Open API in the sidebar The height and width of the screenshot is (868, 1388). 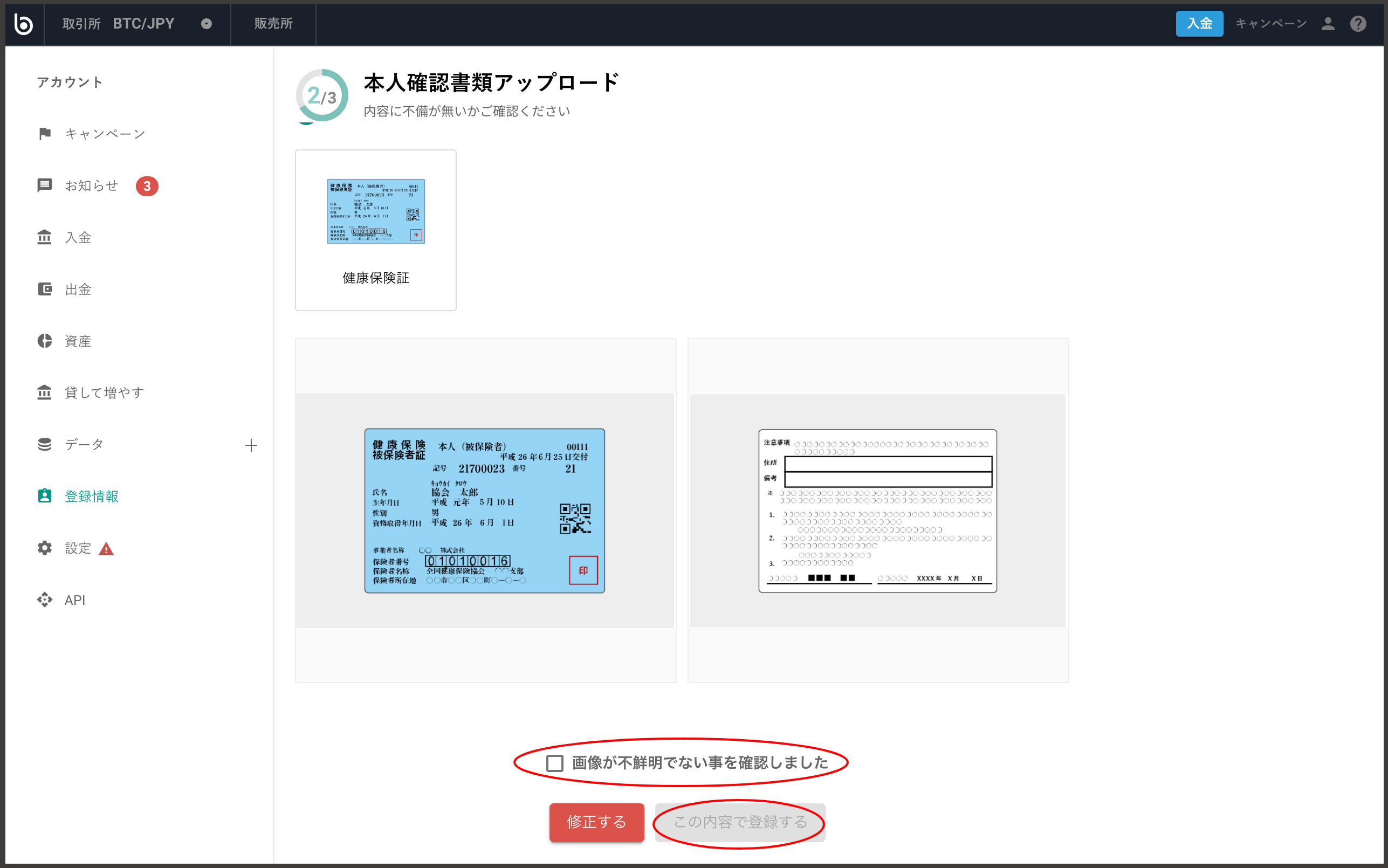pyautogui.click(x=75, y=600)
